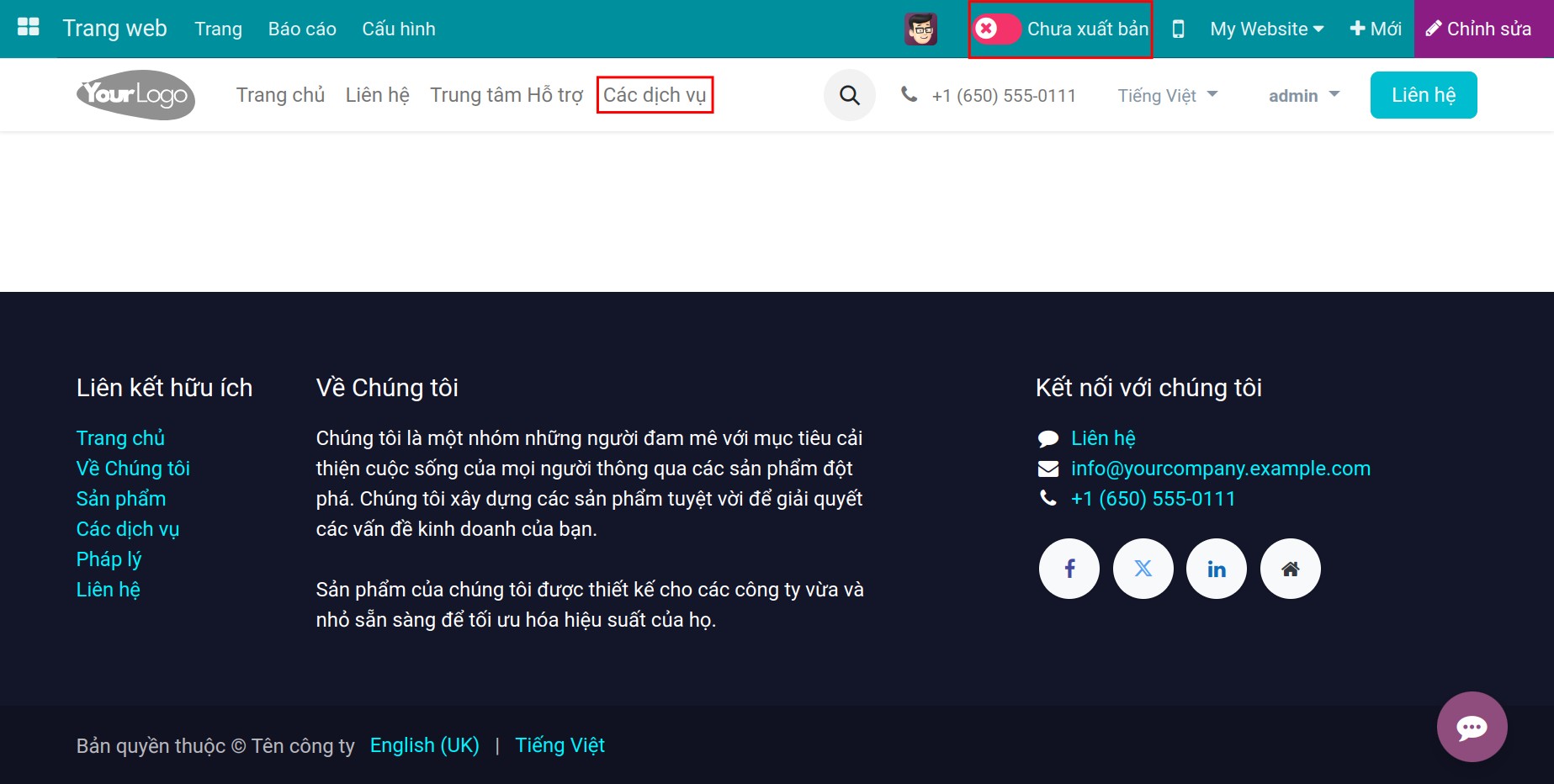Screen dimensions: 1554x784
Task: Click the info@yourcompany.example.com email link
Action: (x=1221, y=469)
